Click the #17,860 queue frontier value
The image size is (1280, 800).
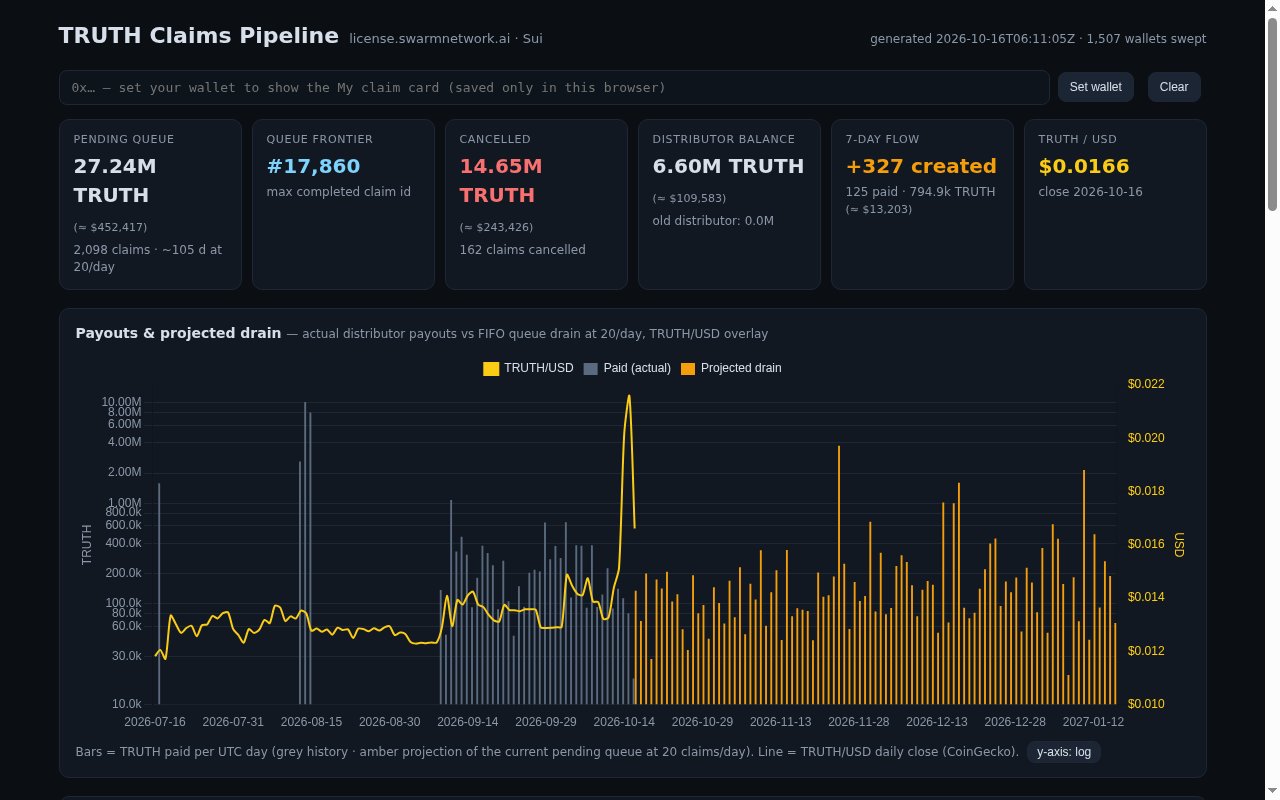[313, 166]
